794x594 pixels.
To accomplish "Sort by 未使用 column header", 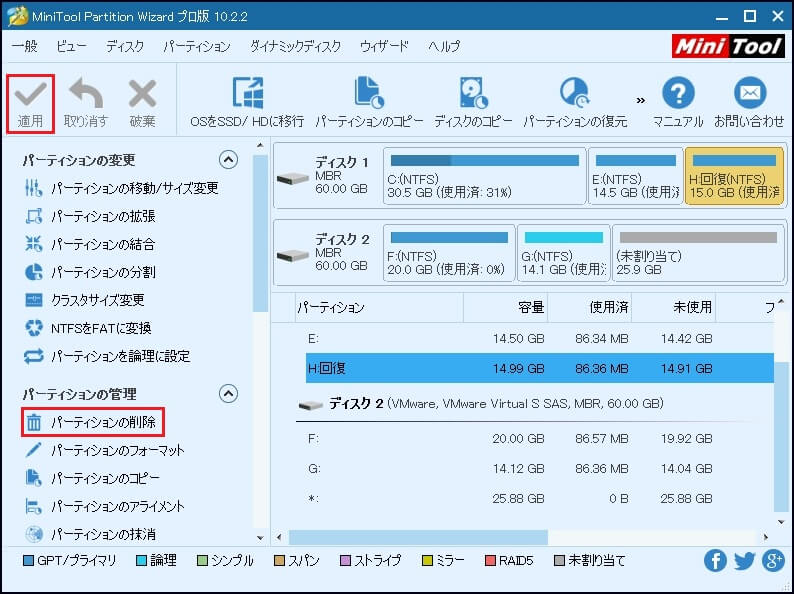I will pyautogui.click(x=673, y=307).
